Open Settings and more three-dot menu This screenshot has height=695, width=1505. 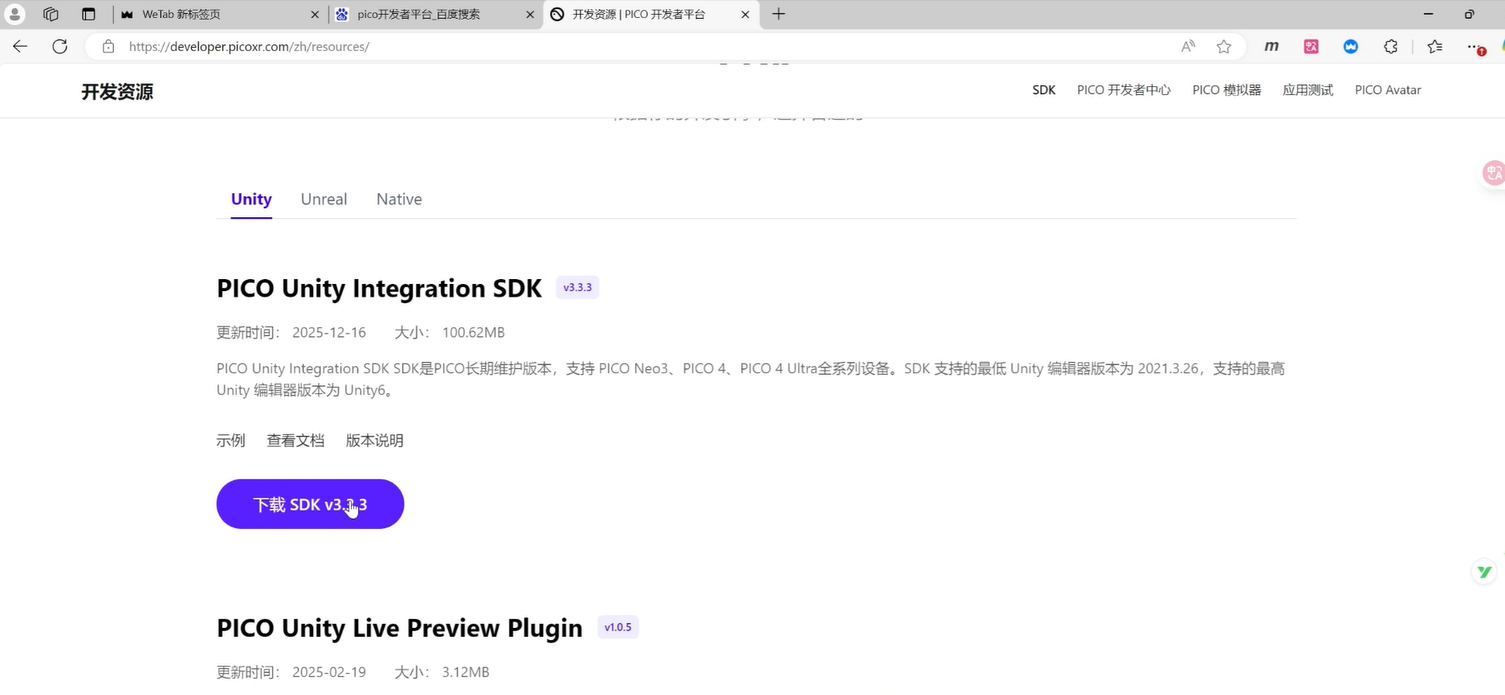coord(1475,46)
